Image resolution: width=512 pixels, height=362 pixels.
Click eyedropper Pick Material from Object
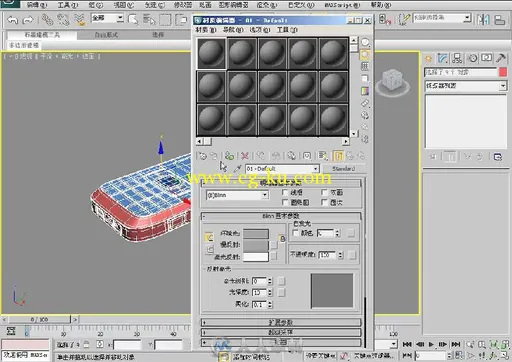[237, 169]
